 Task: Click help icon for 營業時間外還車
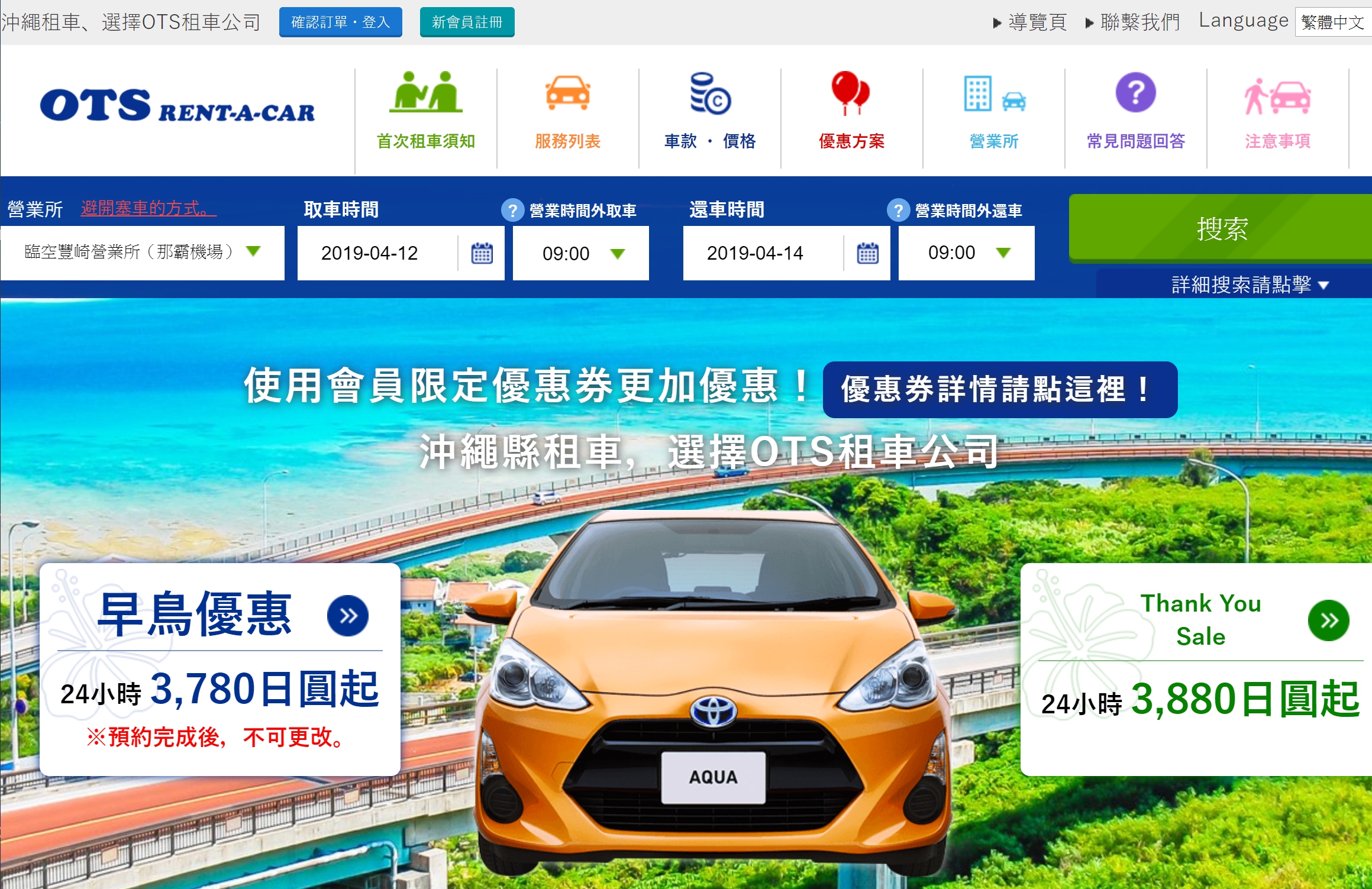[898, 210]
